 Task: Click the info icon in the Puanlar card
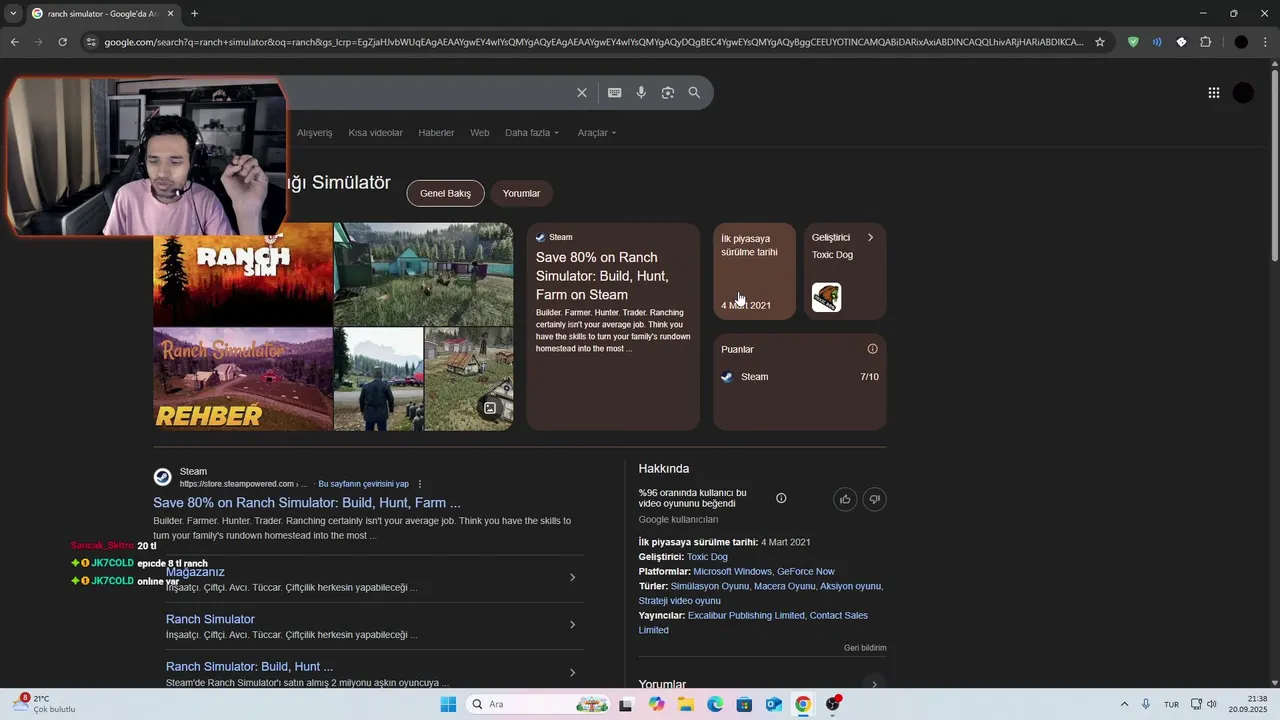pyautogui.click(x=872, y=349)
